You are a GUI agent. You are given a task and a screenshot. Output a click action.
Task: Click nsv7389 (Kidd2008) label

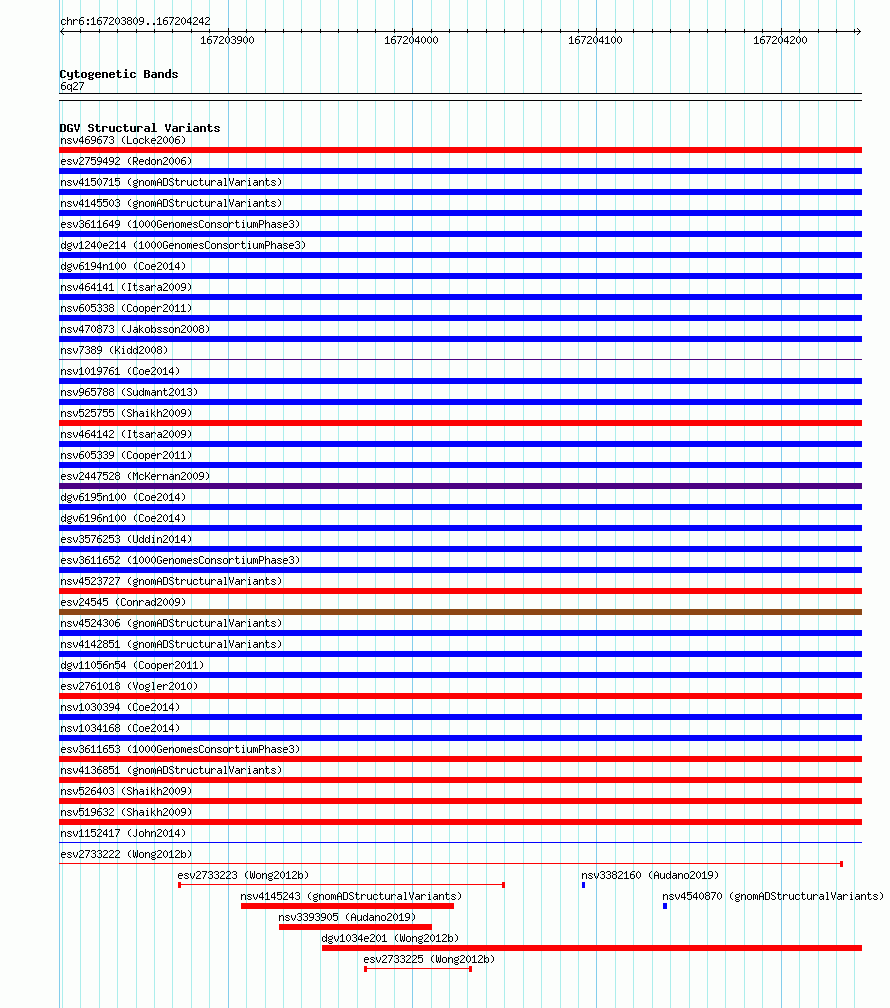pyautogui.click(x=114, y=350)
